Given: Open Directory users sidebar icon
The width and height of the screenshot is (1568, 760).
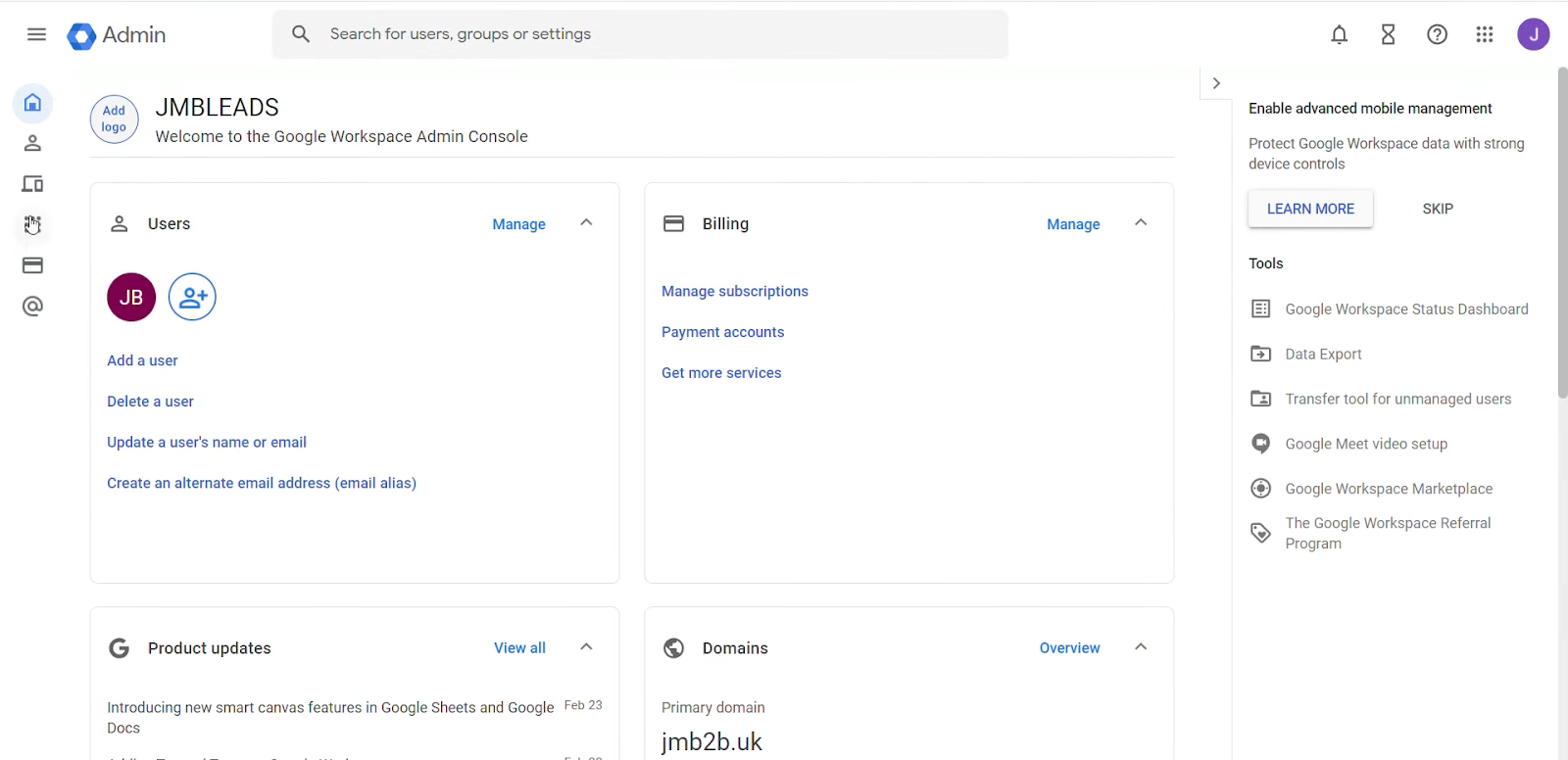Looking at the screenshot, I should point(32,144).
